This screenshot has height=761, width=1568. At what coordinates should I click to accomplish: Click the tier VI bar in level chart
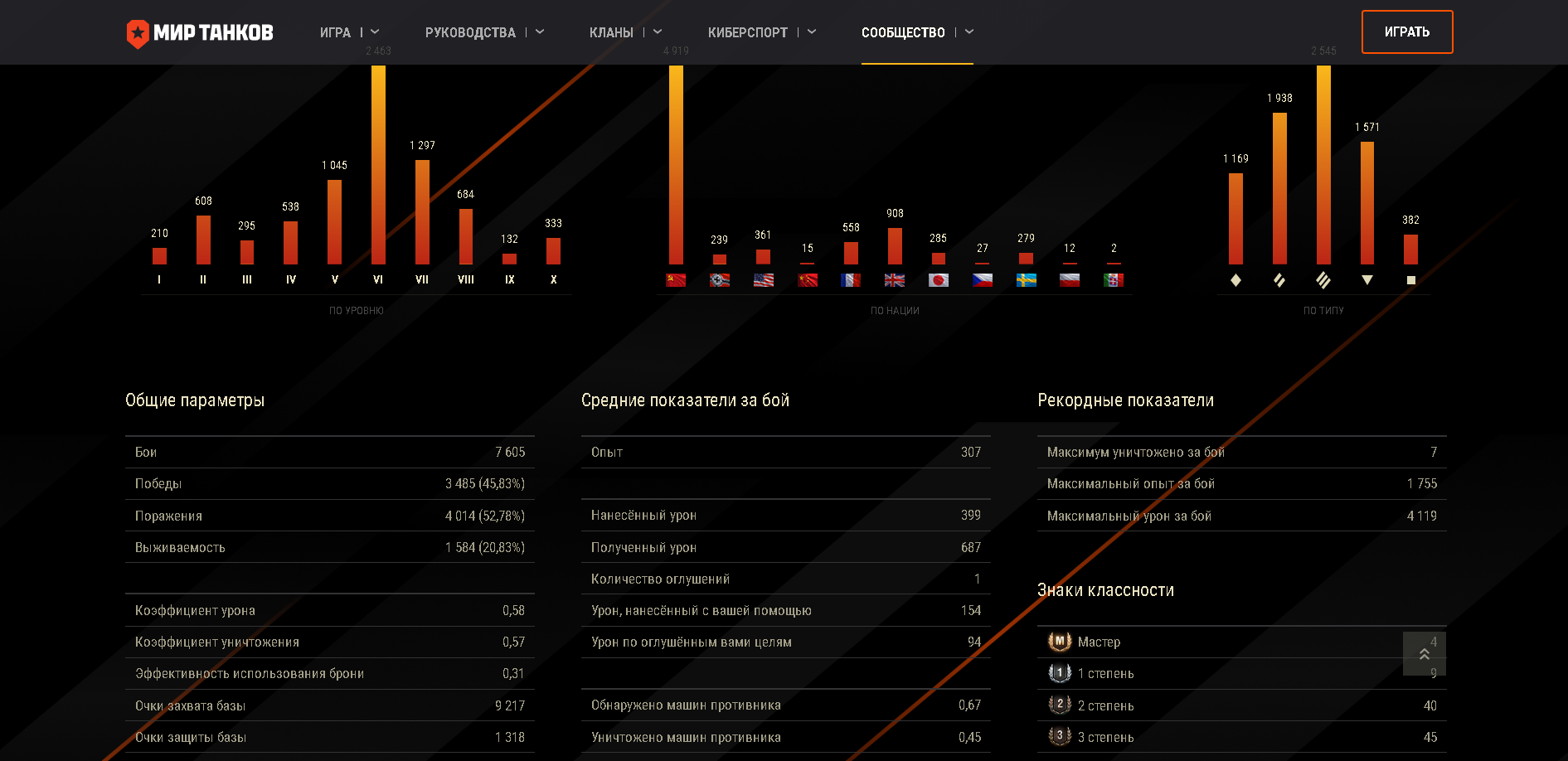point(378,165)
